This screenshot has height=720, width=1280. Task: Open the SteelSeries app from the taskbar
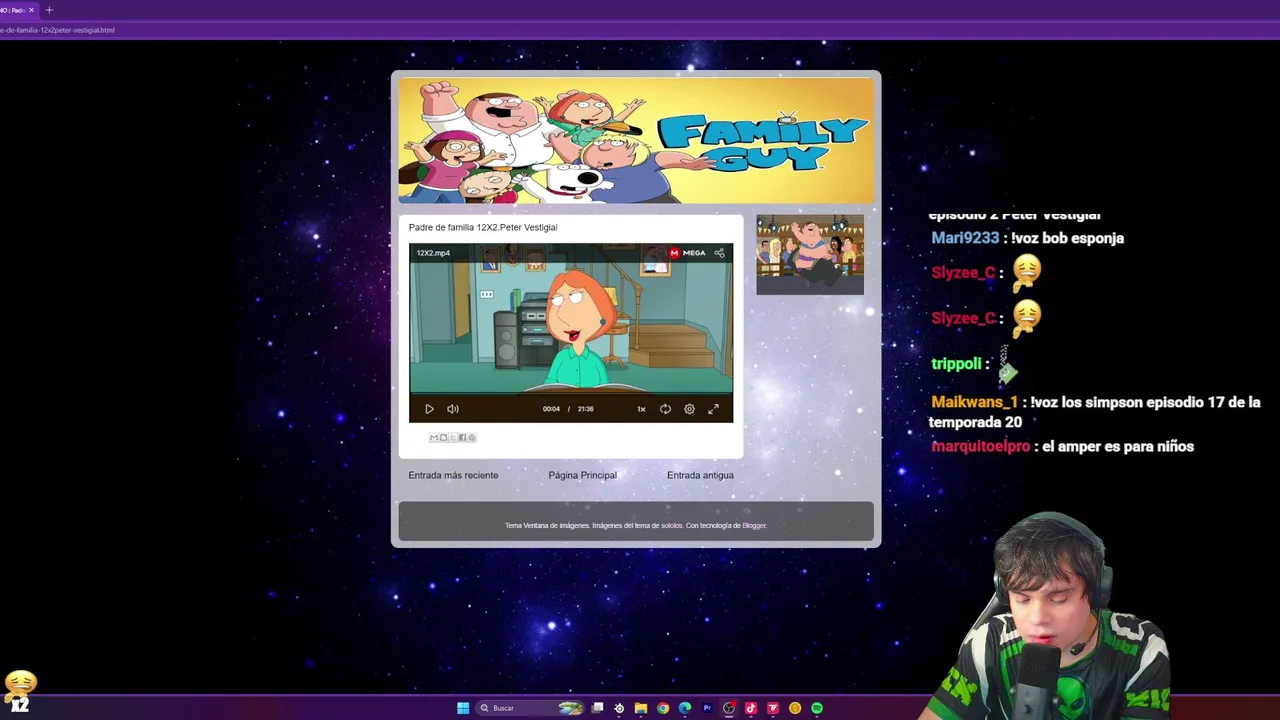pyautogui.click(x=619, y=708)
